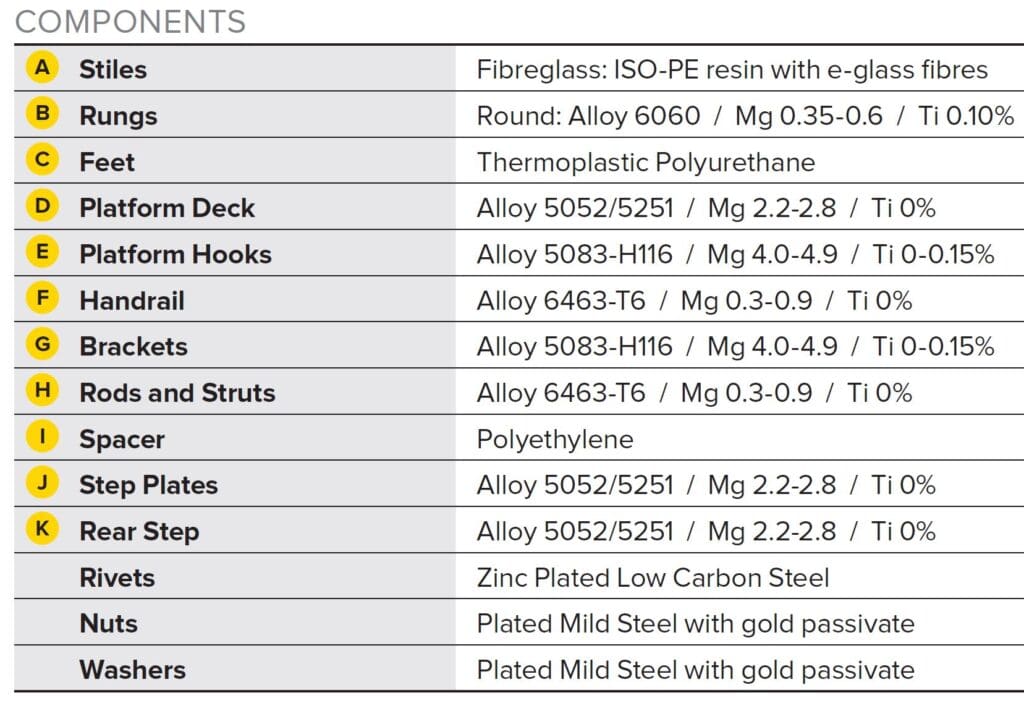Viewport: 1024px width, 703px height.
Task: Select the yellow E badge for Platform Hooks
Action: (42, 252)
